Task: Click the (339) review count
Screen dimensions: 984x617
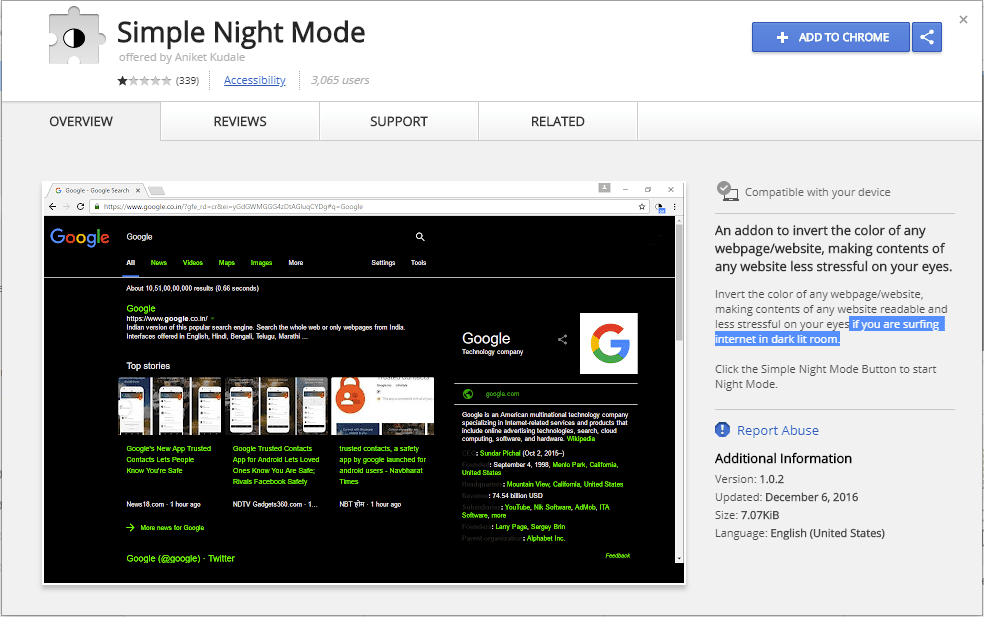Action: (187, 80)
